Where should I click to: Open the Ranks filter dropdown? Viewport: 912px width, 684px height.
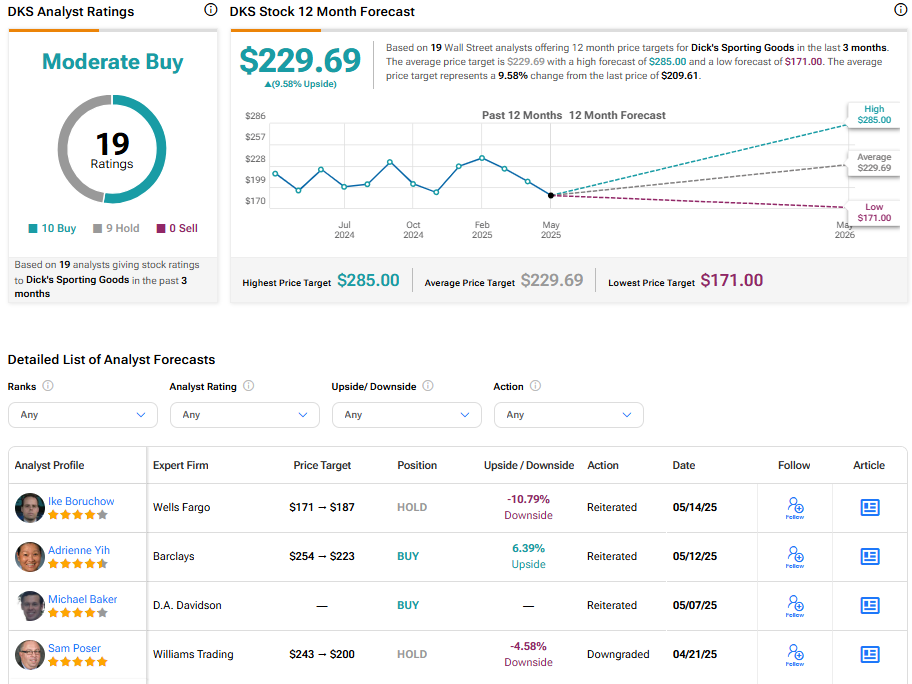tap(83, 415)
